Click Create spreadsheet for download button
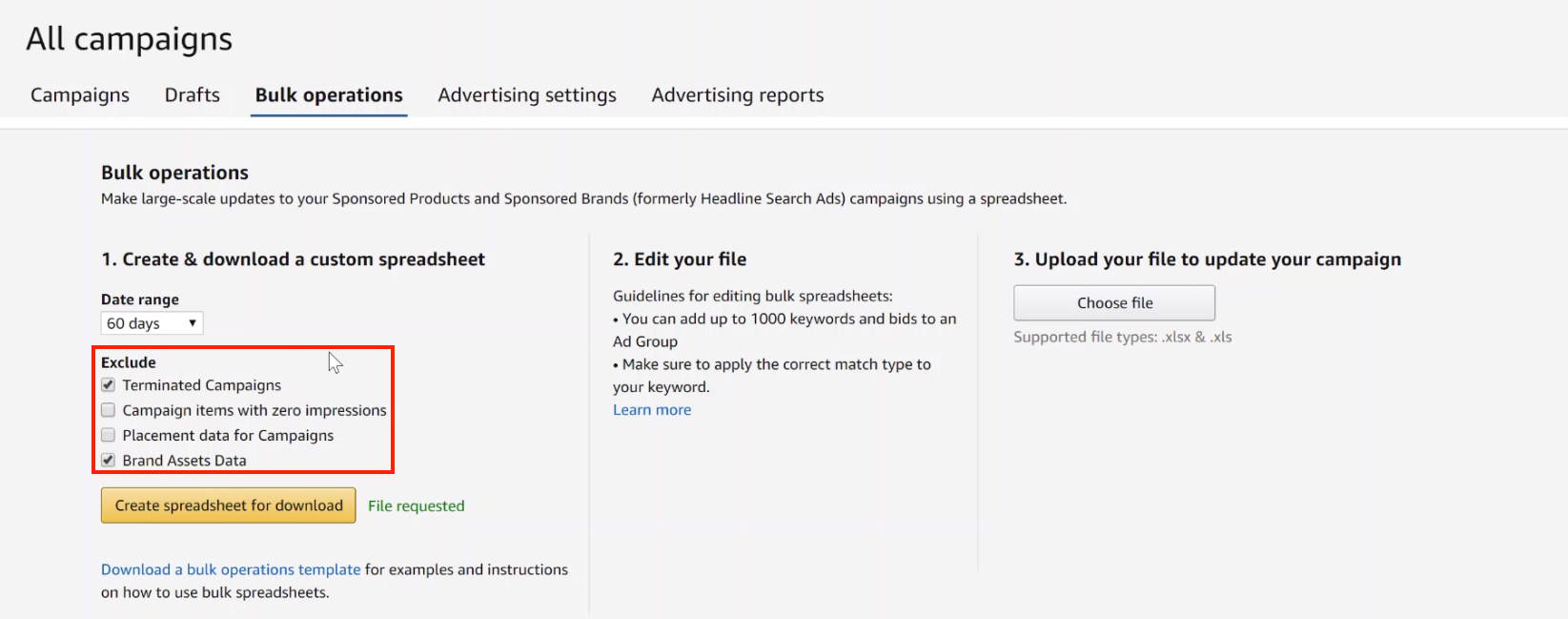 [x=229, y=506]
